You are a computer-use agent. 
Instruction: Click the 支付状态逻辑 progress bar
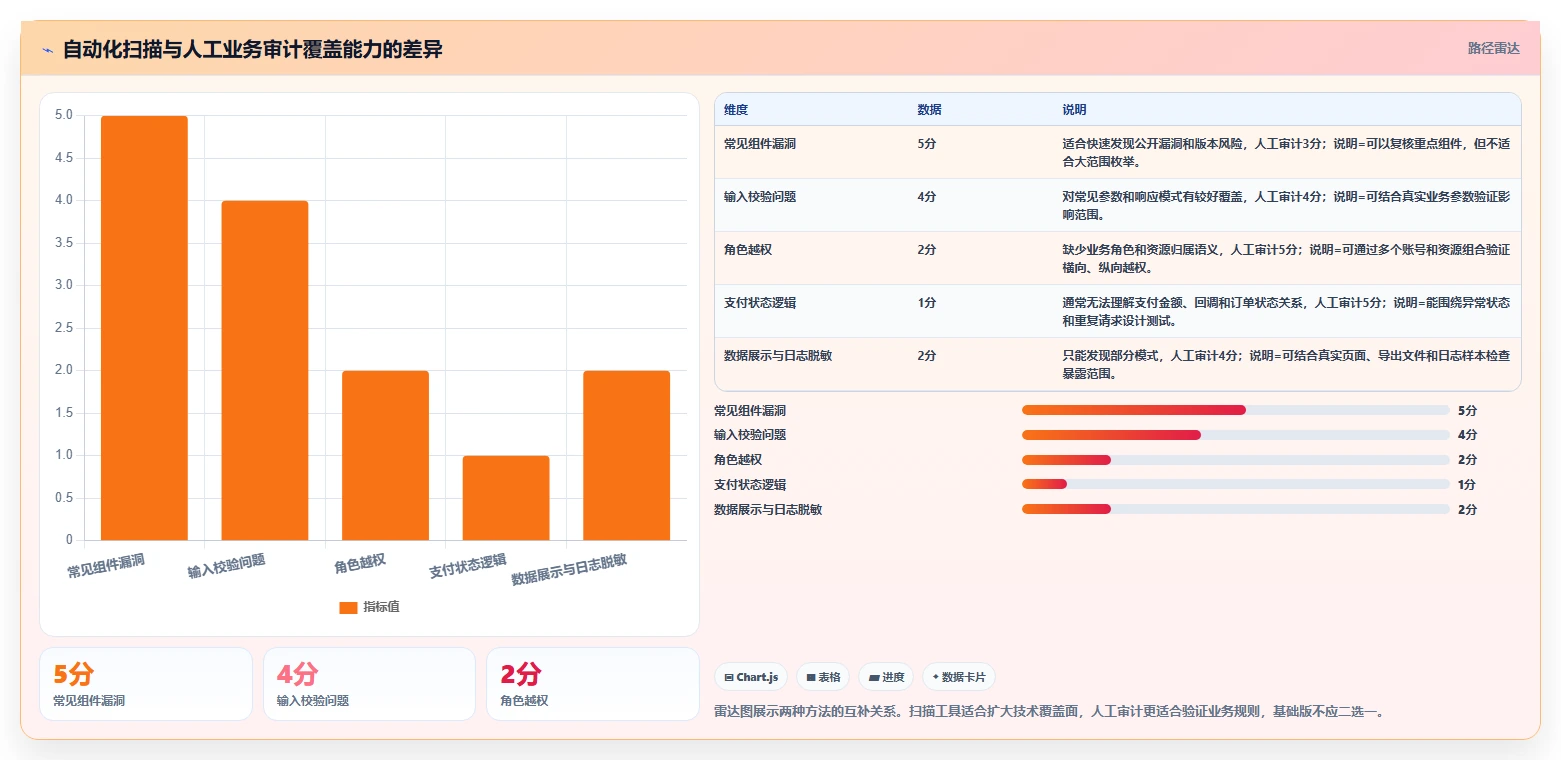(1235, 484)
